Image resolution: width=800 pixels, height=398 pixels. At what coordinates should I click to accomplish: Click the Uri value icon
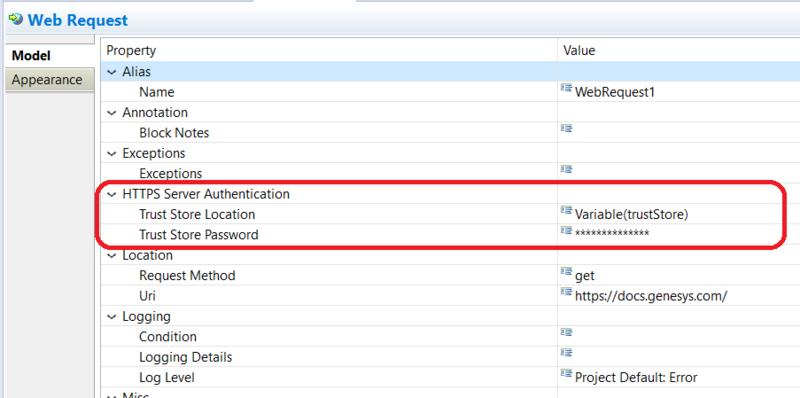(566, 292)
